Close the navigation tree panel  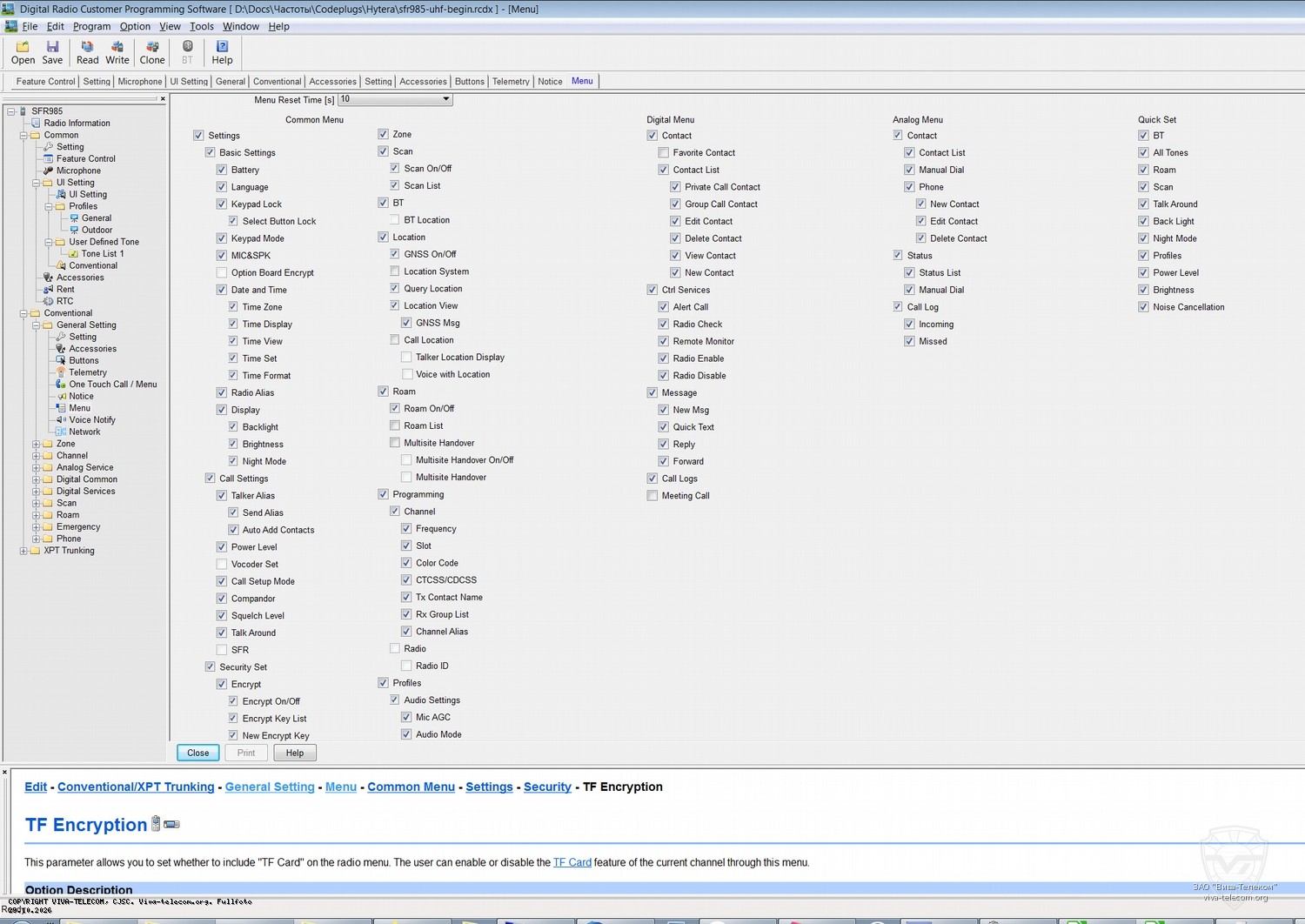(x=163, y=99)
